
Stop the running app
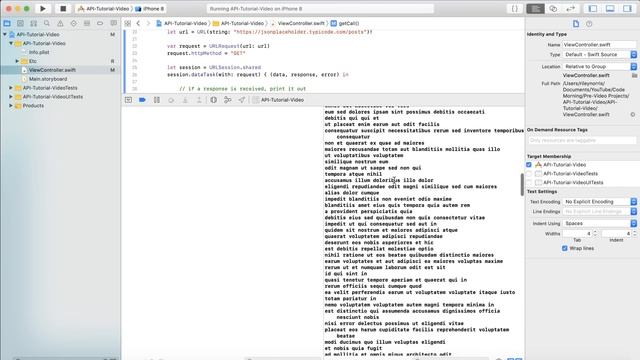click(x=63, y=9)
